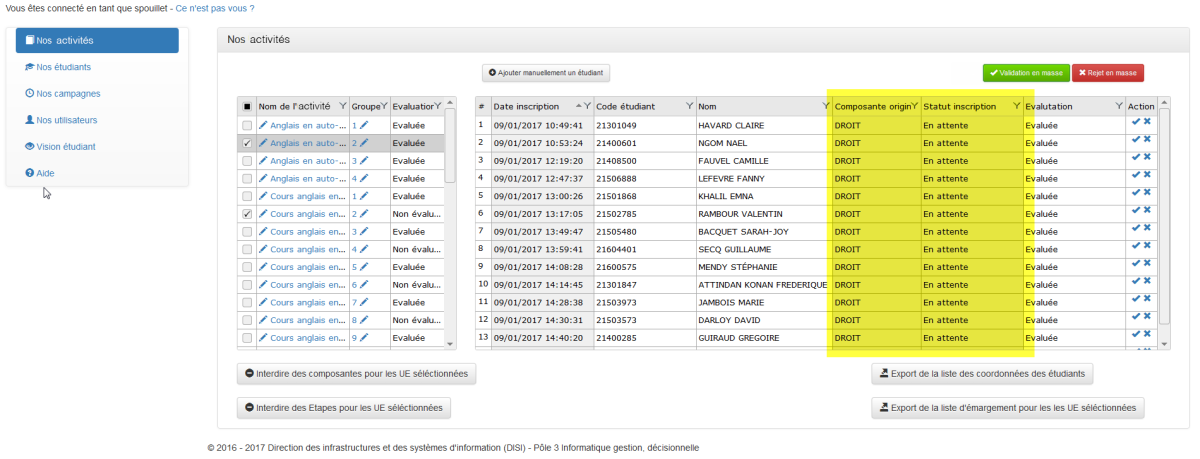Click the pencil icon beside group 3 of Anglais en auto
Viewport: 1200px width, 459px height.
(x=364, y=161)
